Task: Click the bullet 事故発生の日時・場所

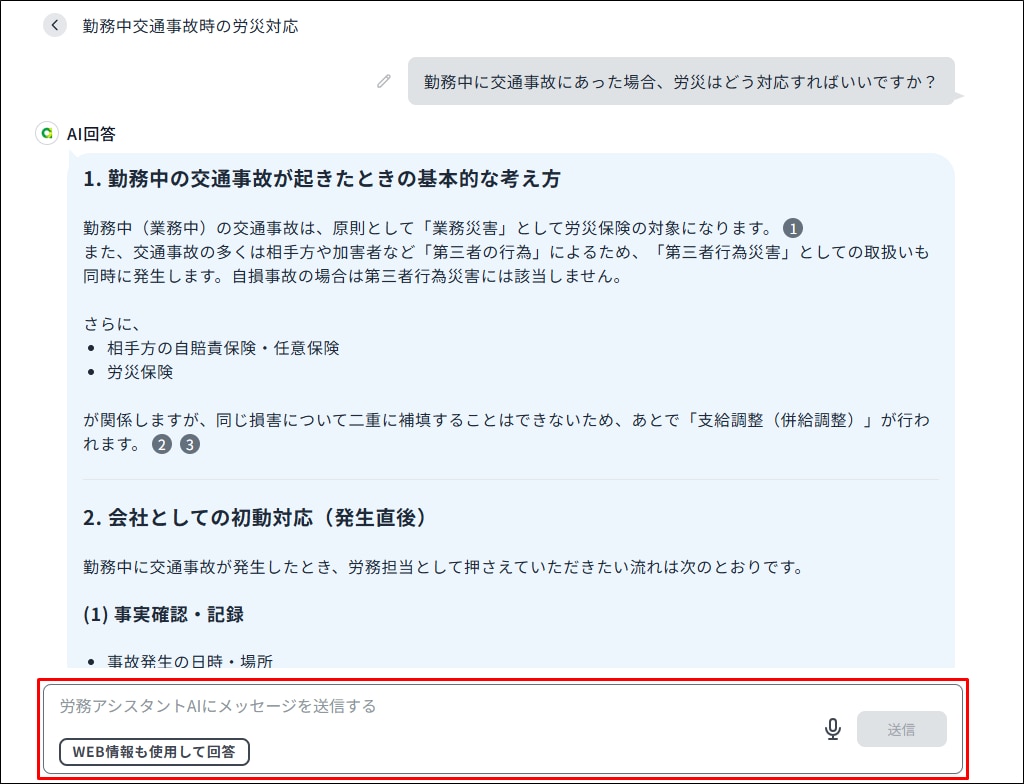Action: [x=189, y=660]
